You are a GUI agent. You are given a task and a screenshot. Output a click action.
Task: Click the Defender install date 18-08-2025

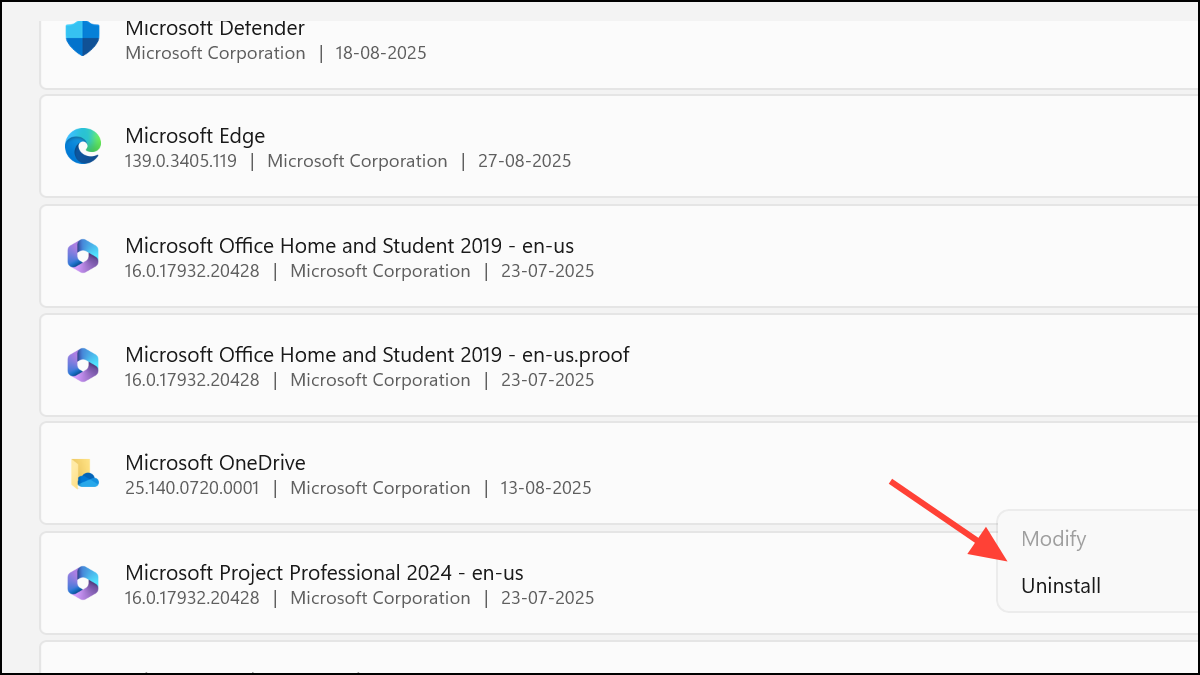coord(380,53)
